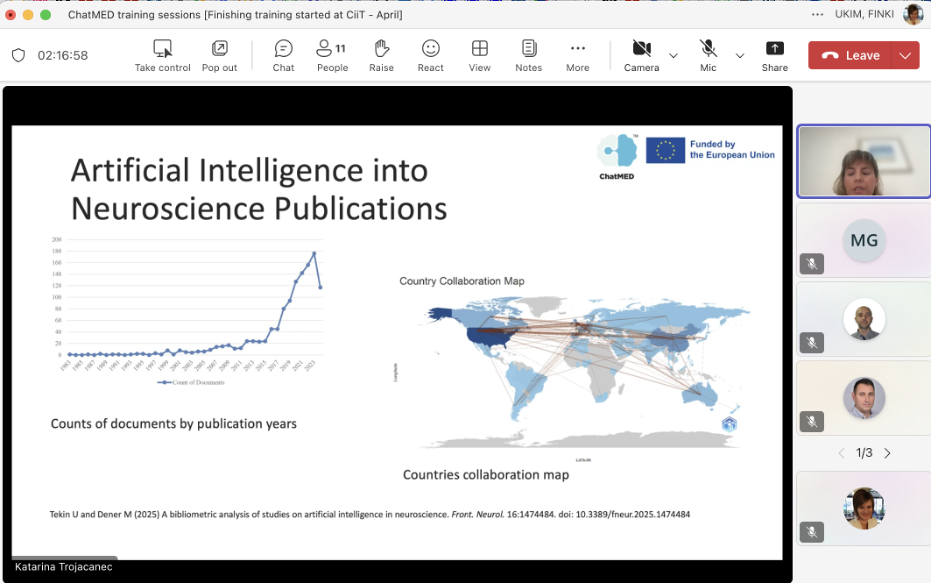Open the View layout options

pos(480,49)
